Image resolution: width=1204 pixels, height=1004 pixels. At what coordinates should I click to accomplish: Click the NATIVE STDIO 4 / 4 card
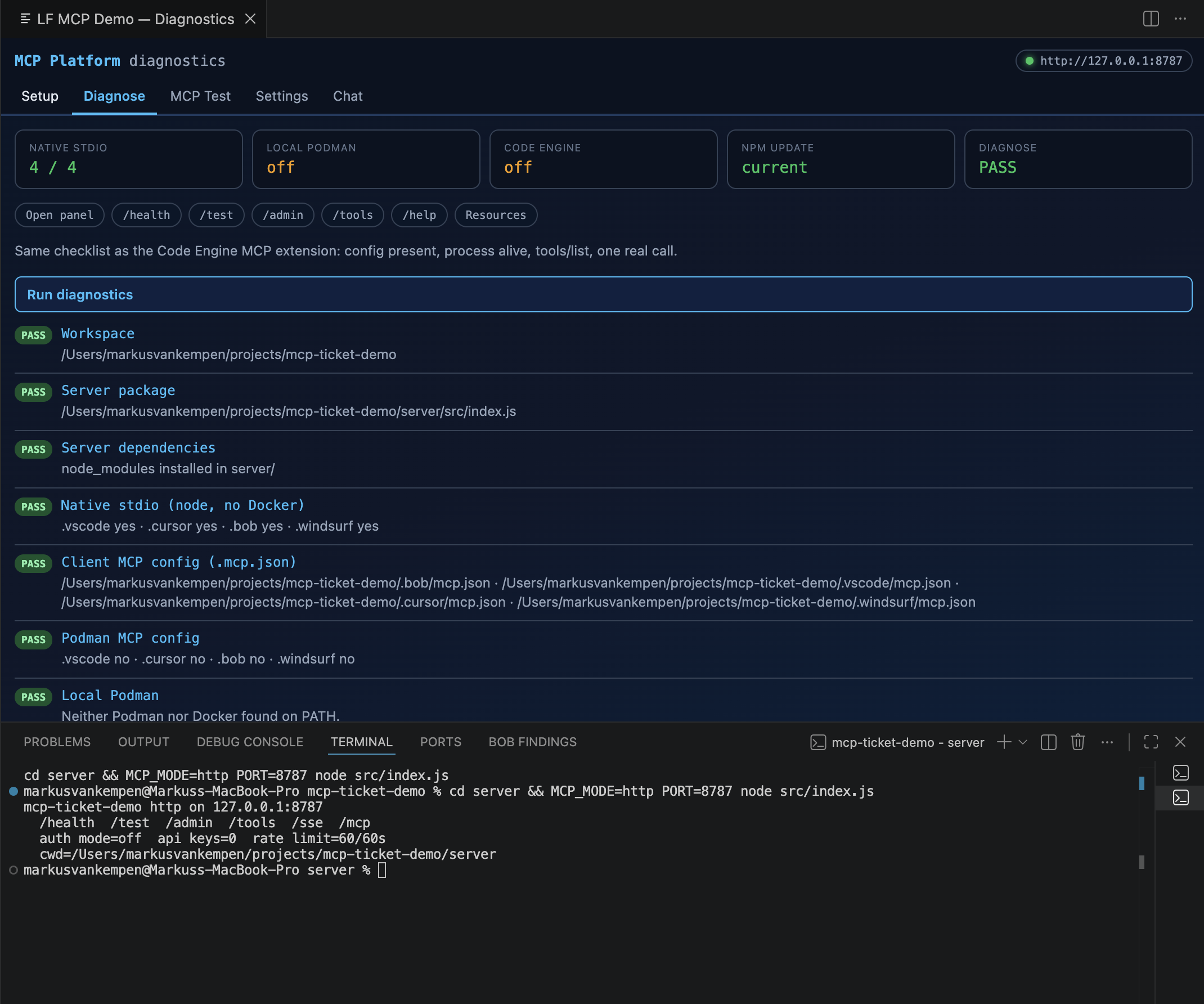tap(128, 159)
